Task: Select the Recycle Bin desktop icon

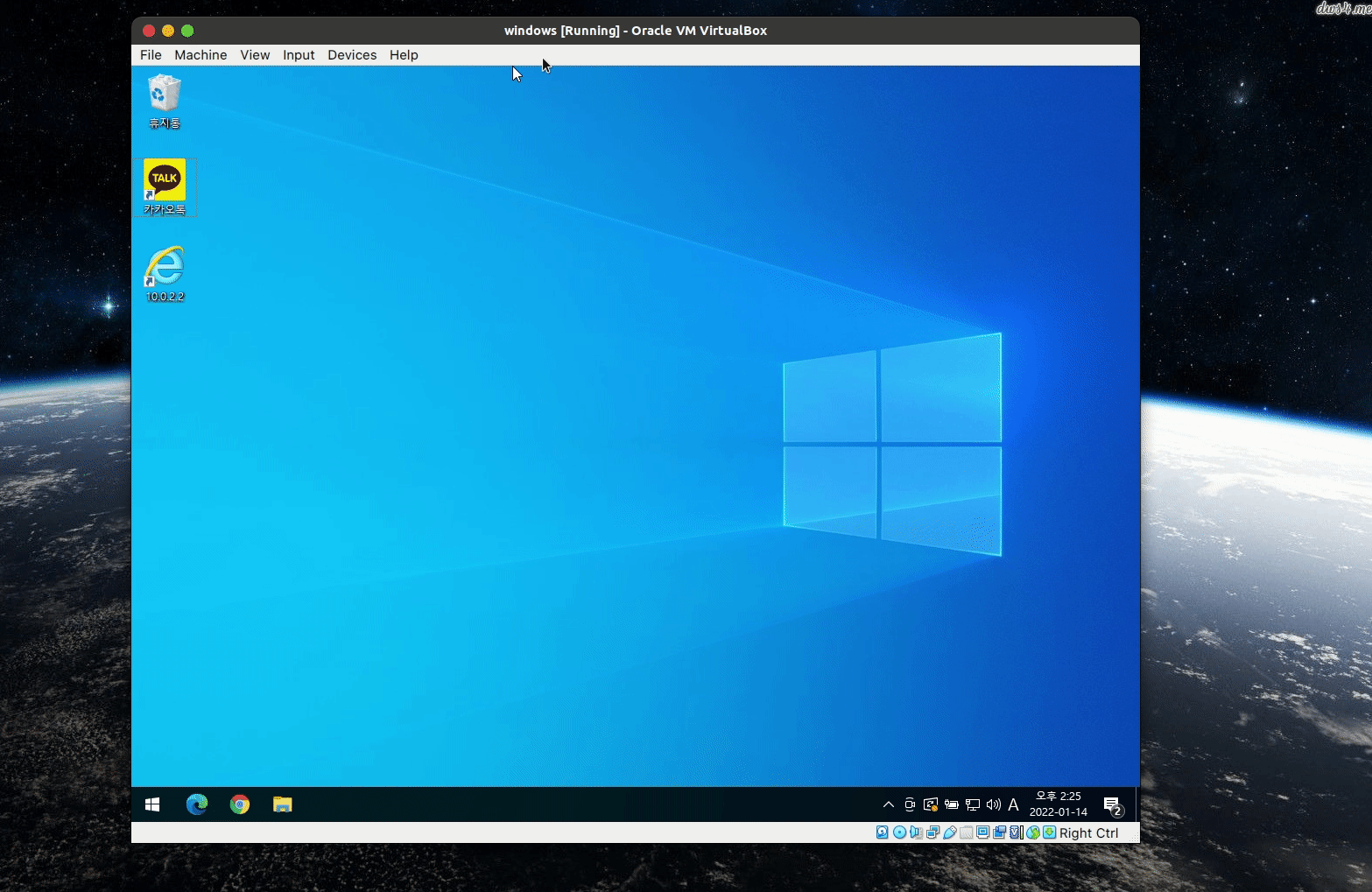Action: coord(165,102)
